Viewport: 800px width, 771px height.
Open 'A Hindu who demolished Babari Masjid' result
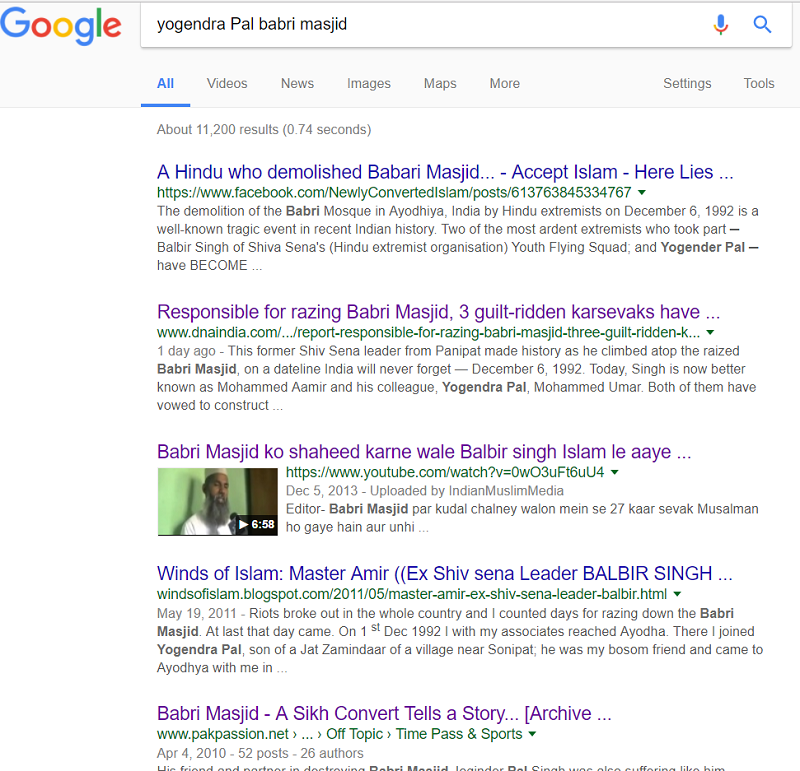coord(445,172)
